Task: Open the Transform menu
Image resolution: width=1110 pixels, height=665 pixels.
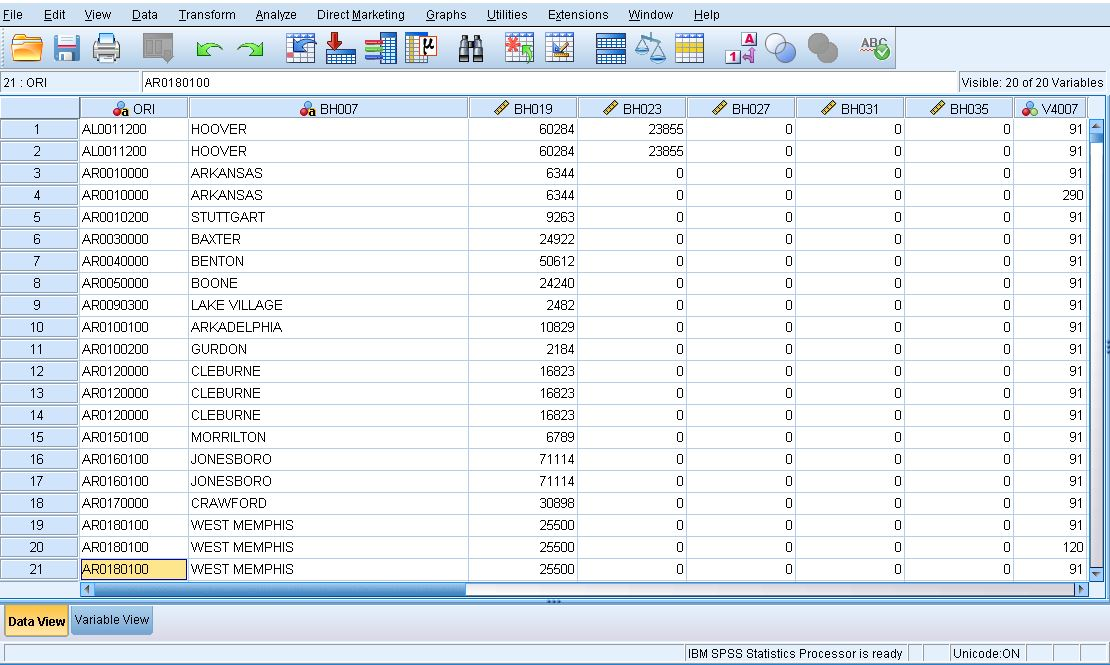Action: click(207, 15)
